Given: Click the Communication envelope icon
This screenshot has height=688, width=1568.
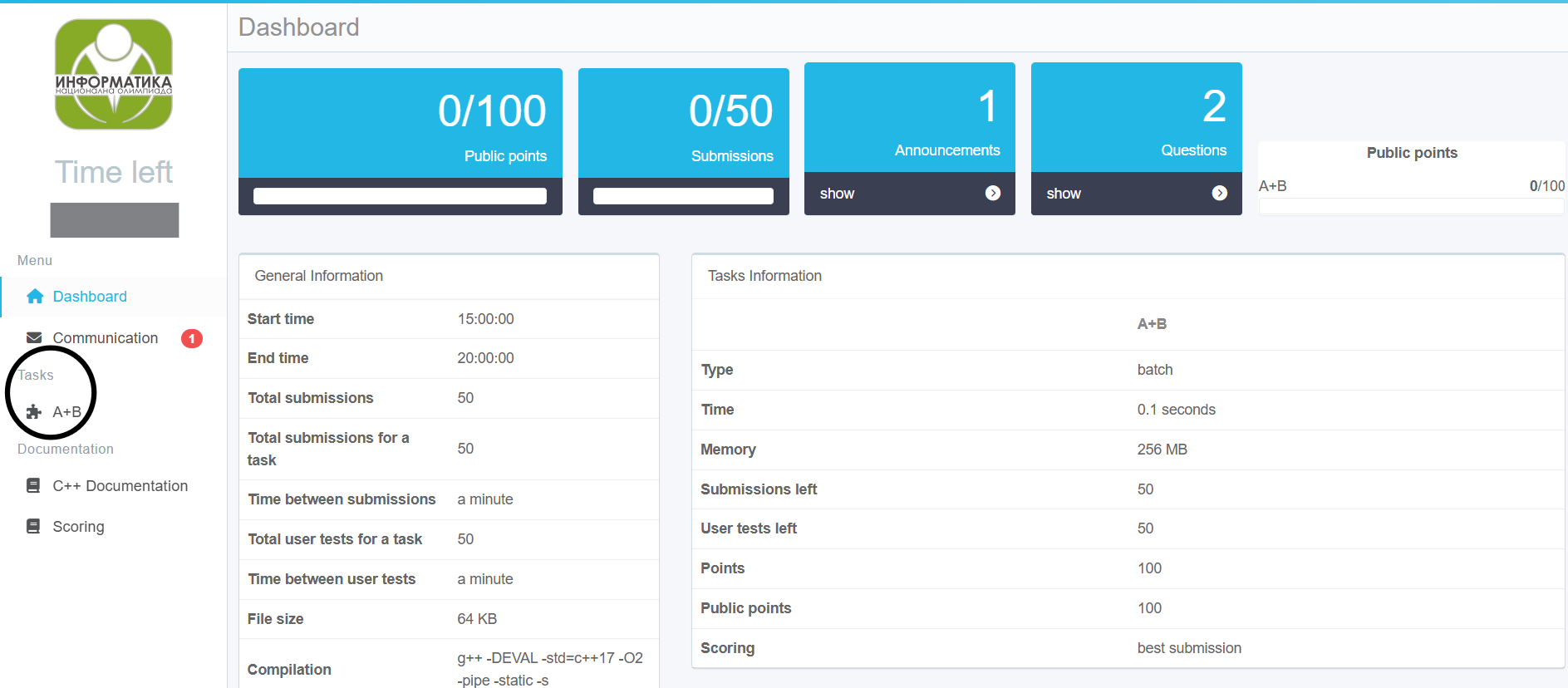Looking at the screenshot, I should pyautogui.click(x=34, y=338).
